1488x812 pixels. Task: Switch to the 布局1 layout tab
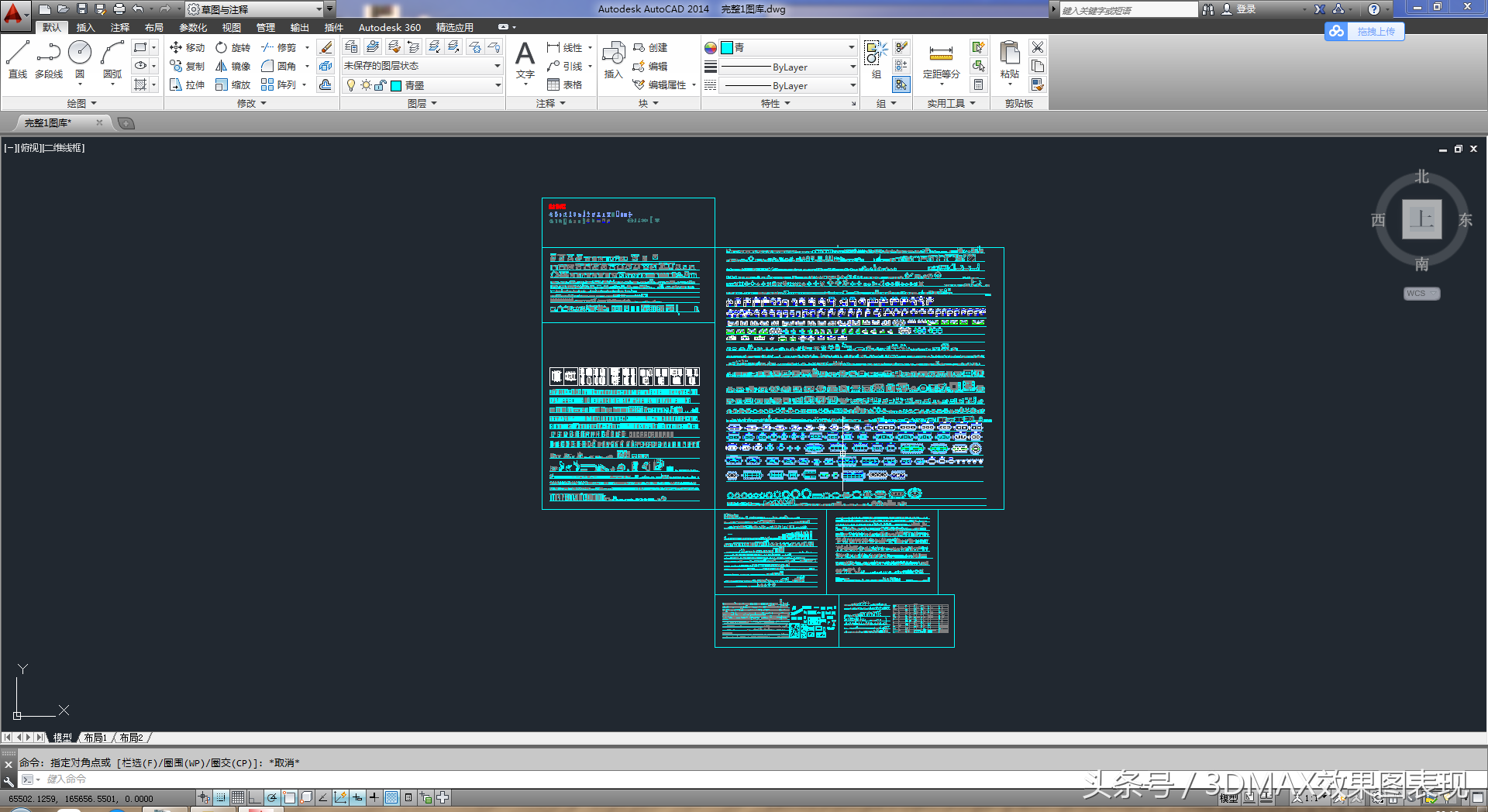[x=95, y=738]
